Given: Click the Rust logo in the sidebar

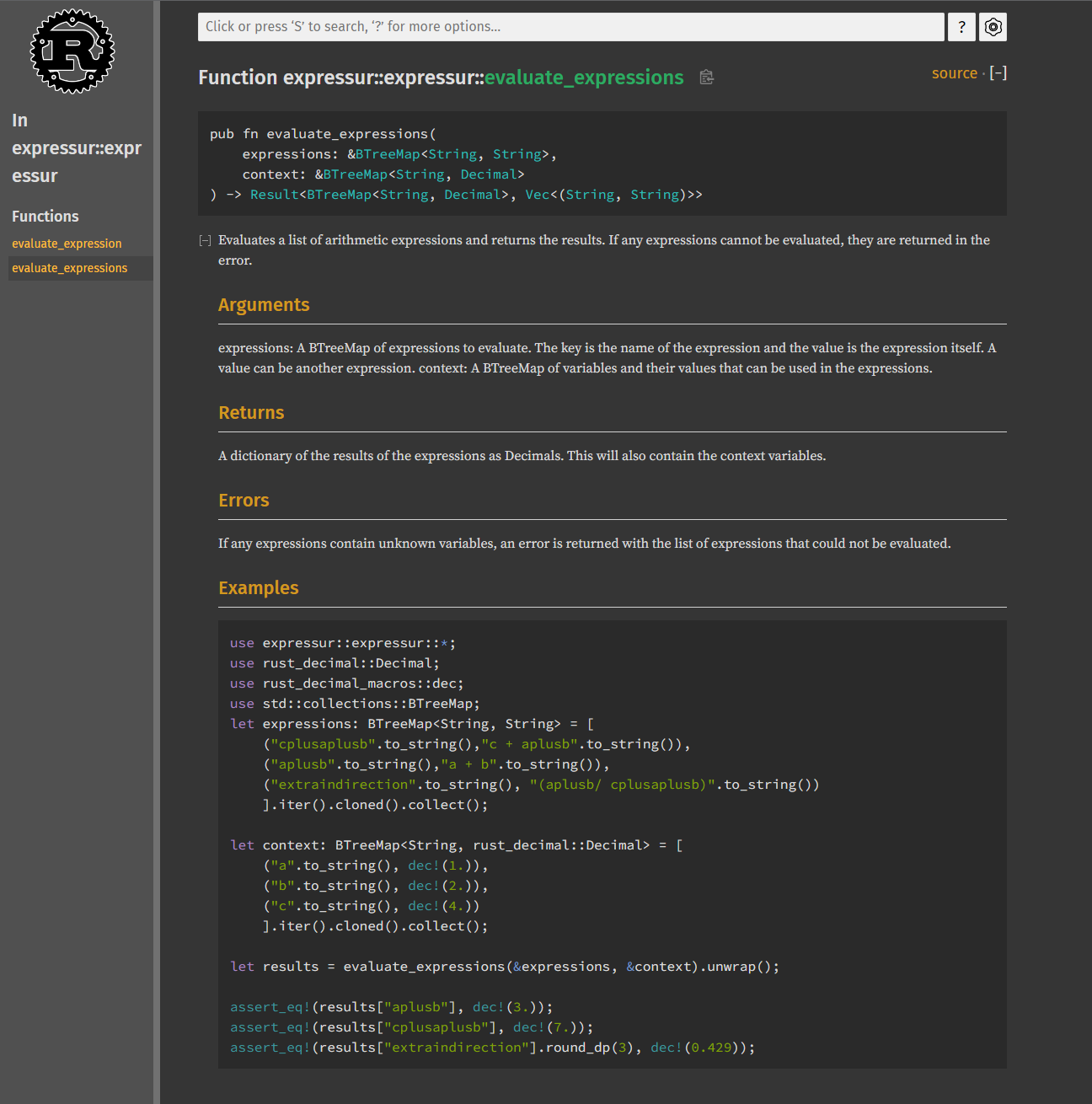Looking at the screenshot, I should pos(72,51).
